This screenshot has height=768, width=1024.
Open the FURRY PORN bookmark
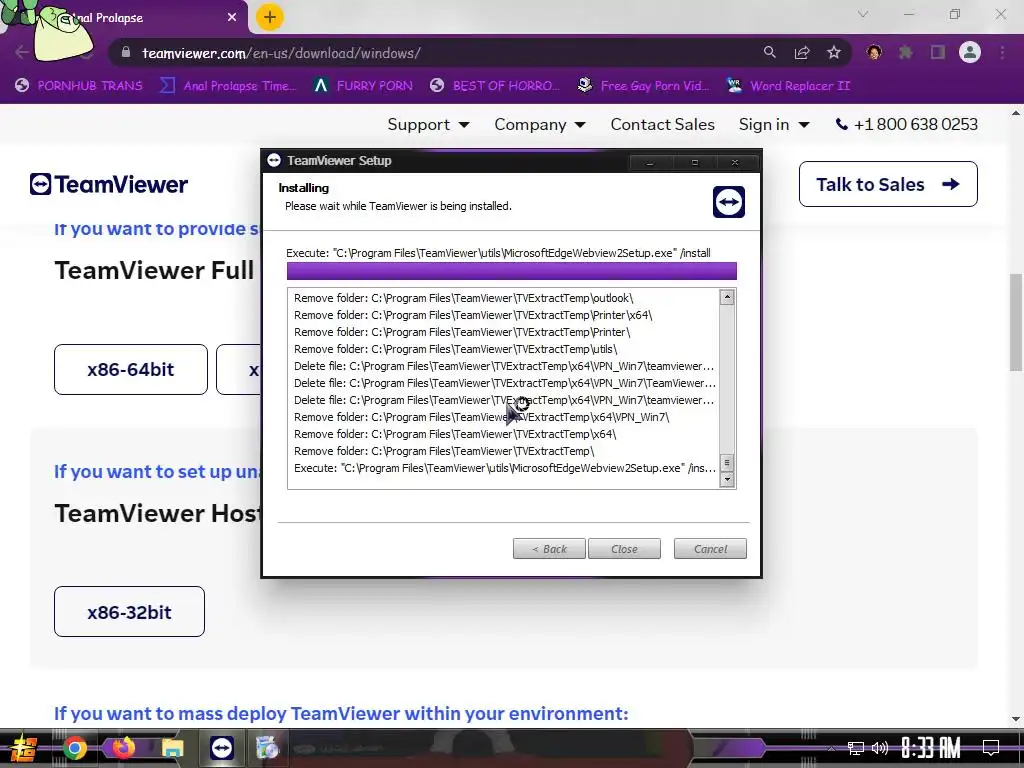coord(362,86)
